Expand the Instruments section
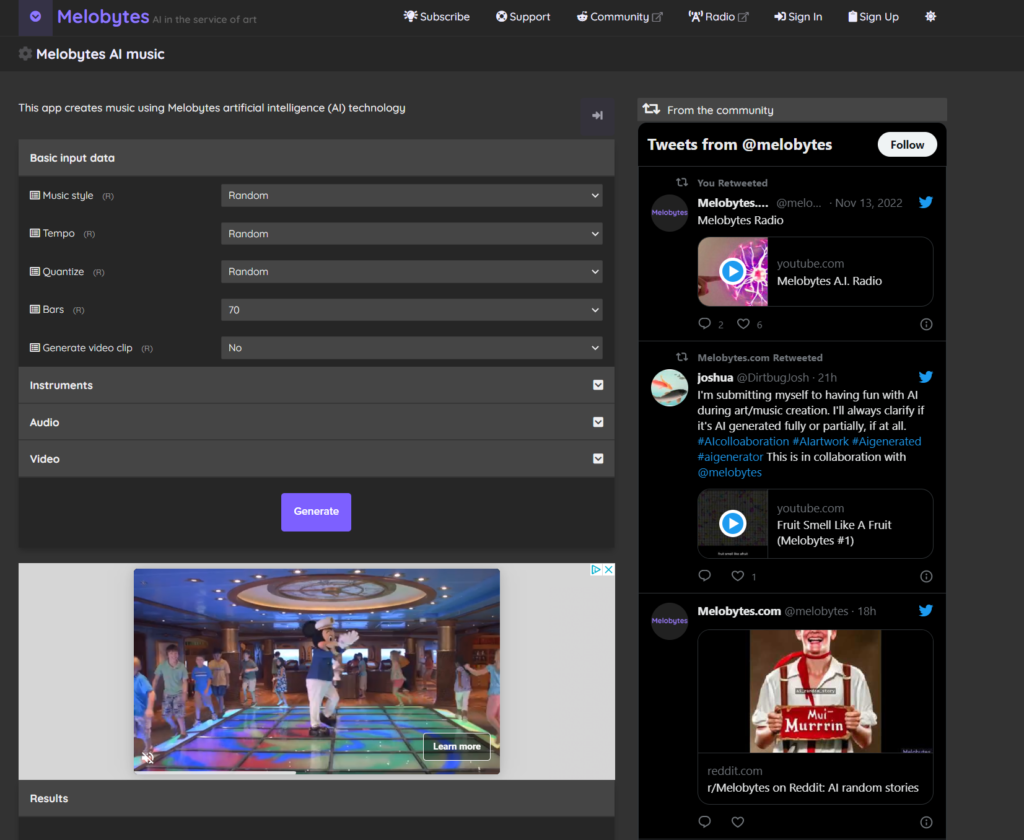 tap(316, 385)
